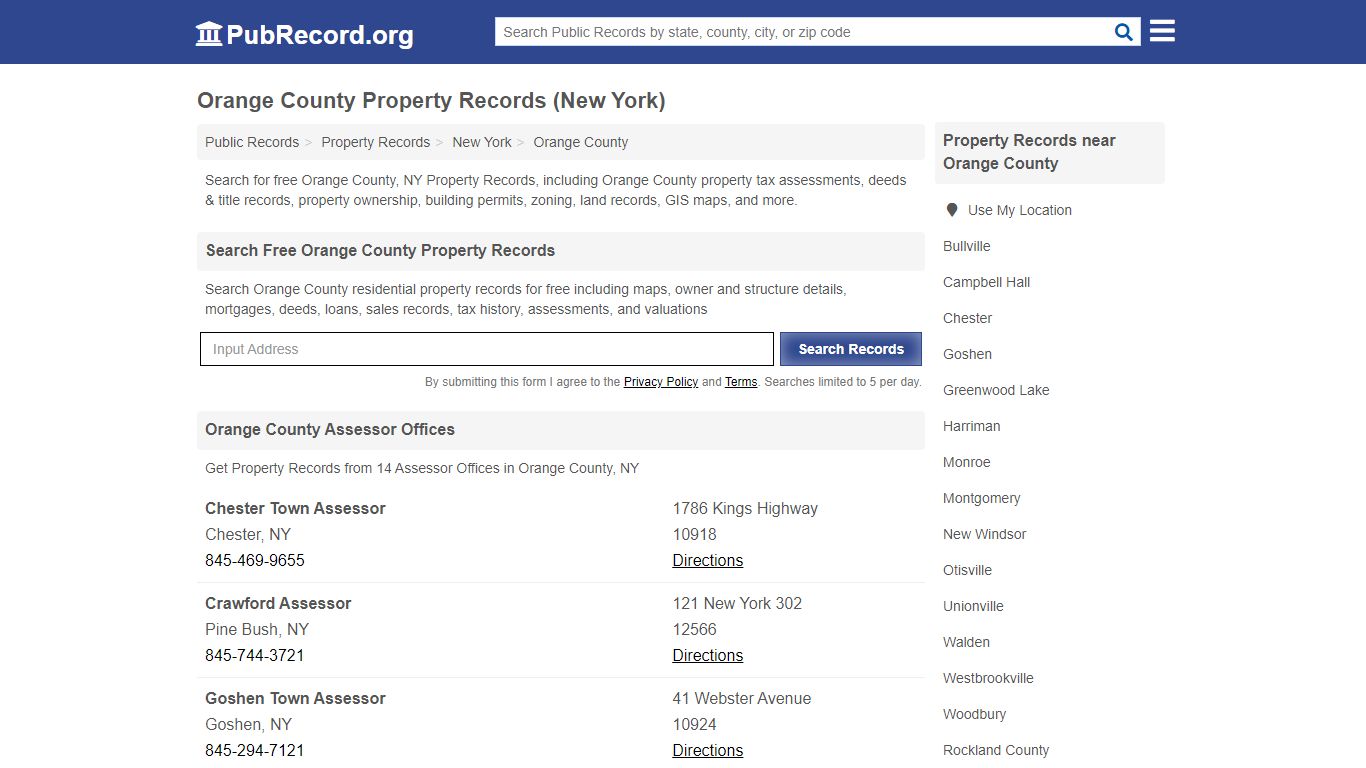Screen dimensions: 1366x768
Task: Open Property Records breadcrumb
Action: 376,142
